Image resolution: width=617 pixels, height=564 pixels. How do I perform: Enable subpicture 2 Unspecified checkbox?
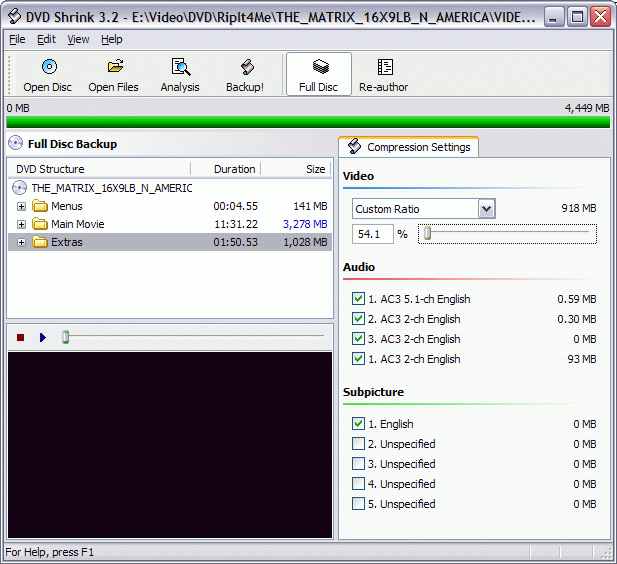tap(359, 444)
